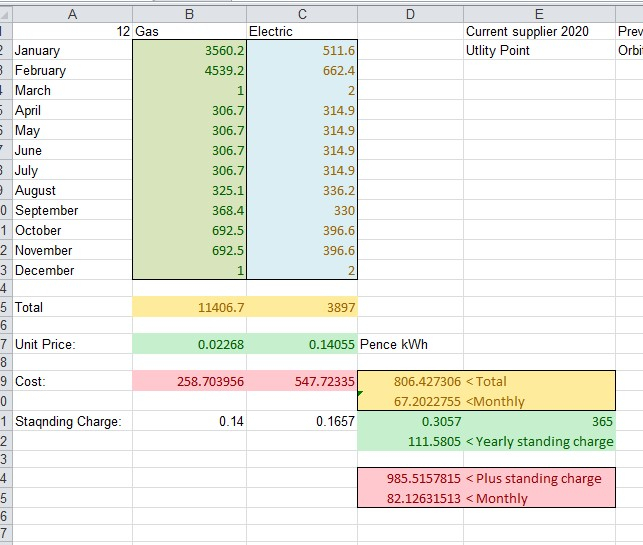
Task: Click the January gas value 3560.2
Action: click(188, 50)
